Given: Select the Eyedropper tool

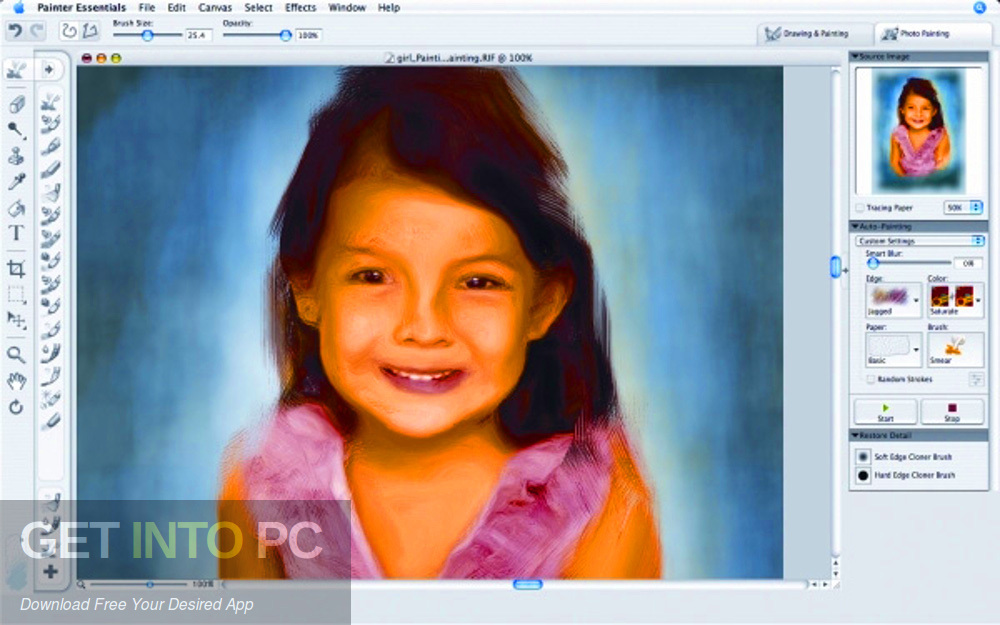Looking at the screenshot, I should coord(17,182).
